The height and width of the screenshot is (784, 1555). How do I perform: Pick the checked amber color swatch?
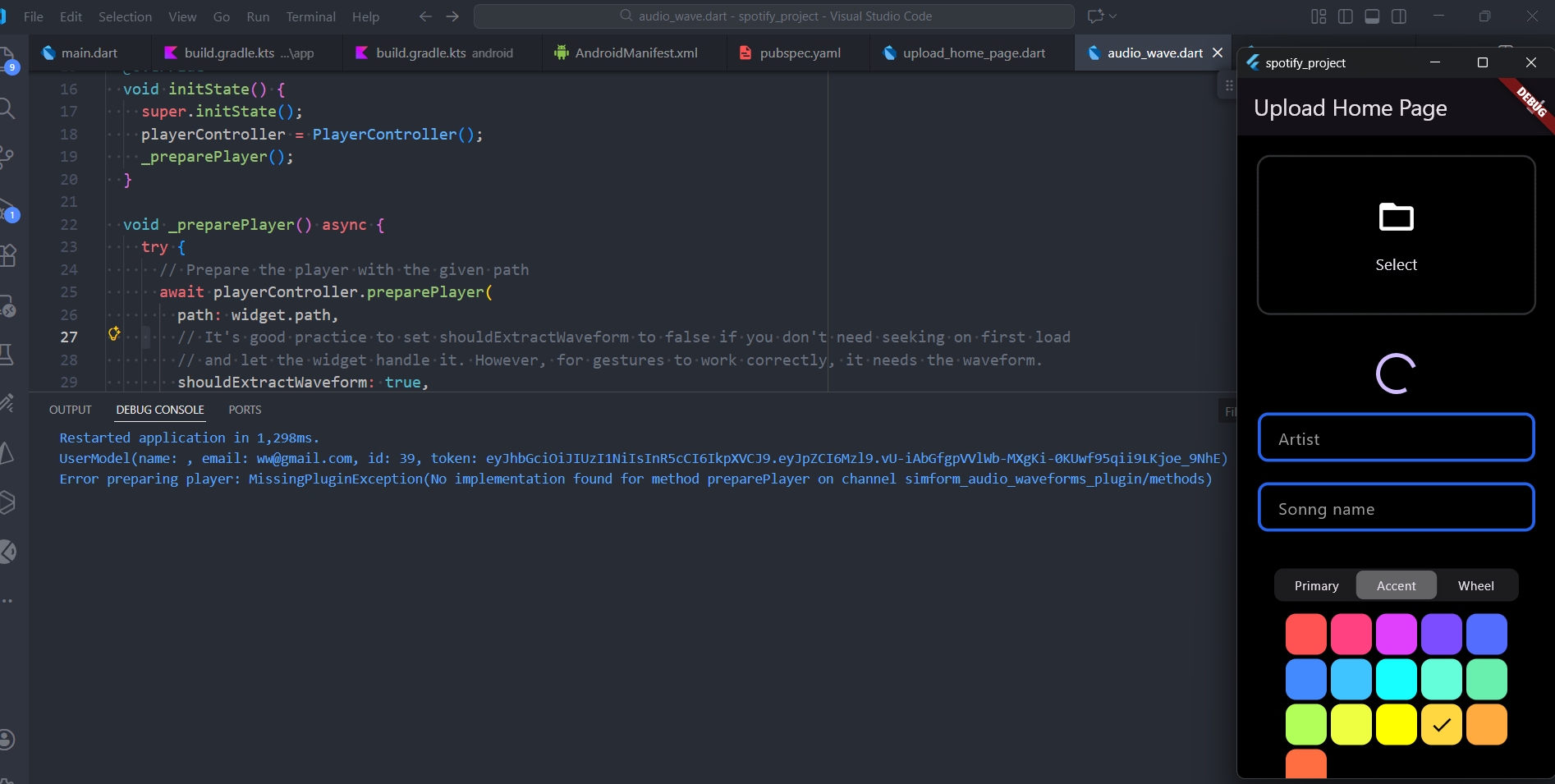coord(1441,724)
